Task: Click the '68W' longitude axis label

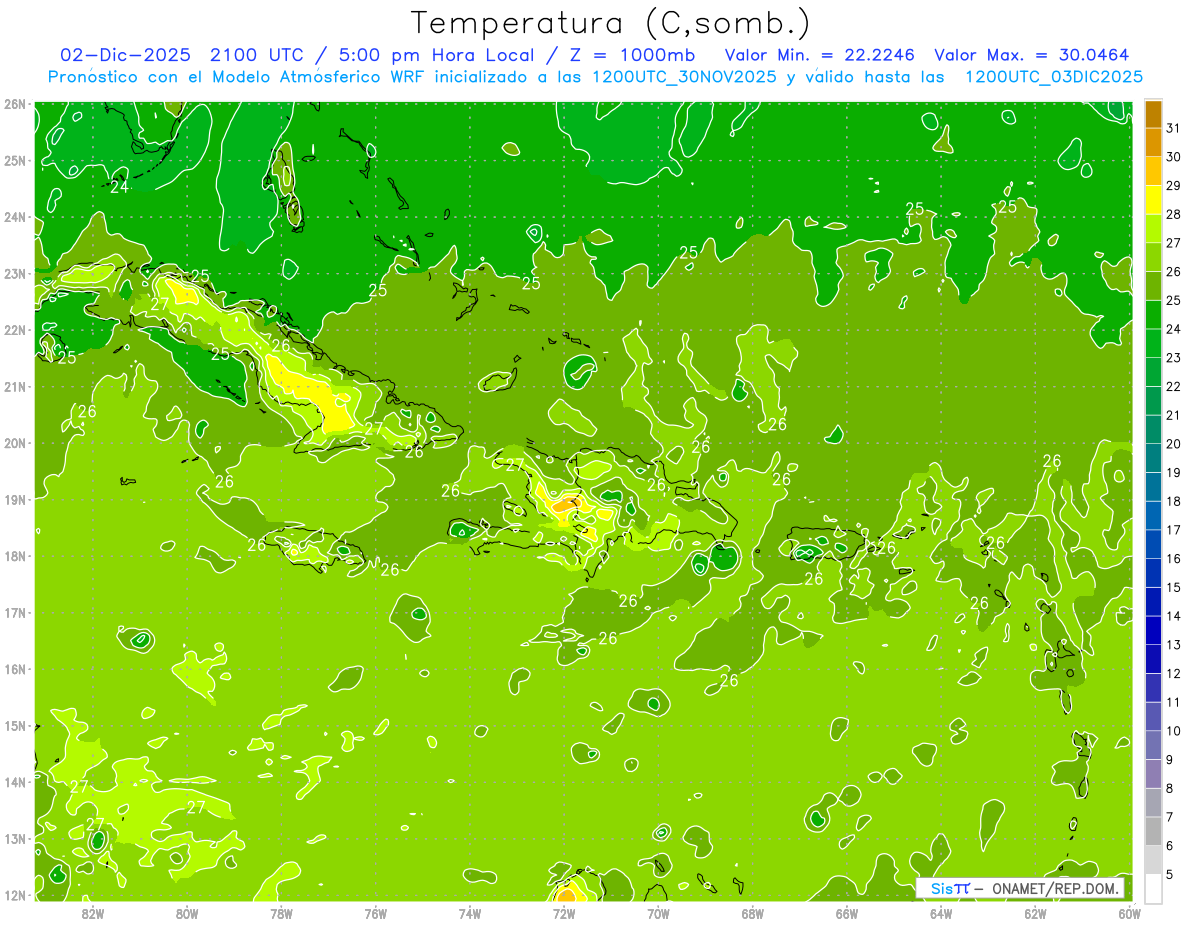Action: tap(753, 913)
